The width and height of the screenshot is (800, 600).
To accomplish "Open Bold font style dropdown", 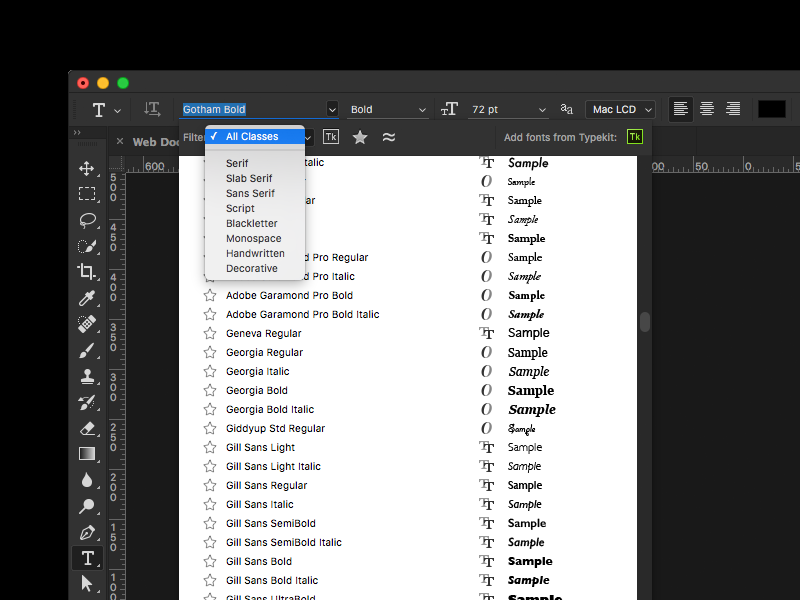I will pyautogui.click(x=387, y=110).
